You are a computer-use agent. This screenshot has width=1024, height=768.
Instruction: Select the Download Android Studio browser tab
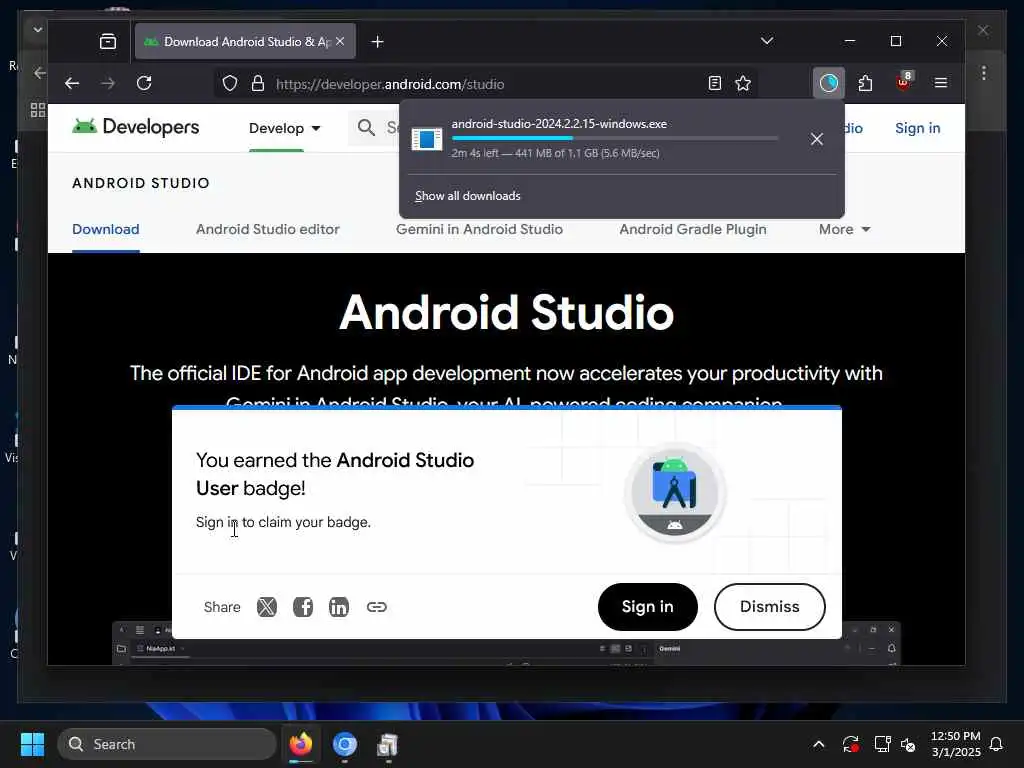246,41
